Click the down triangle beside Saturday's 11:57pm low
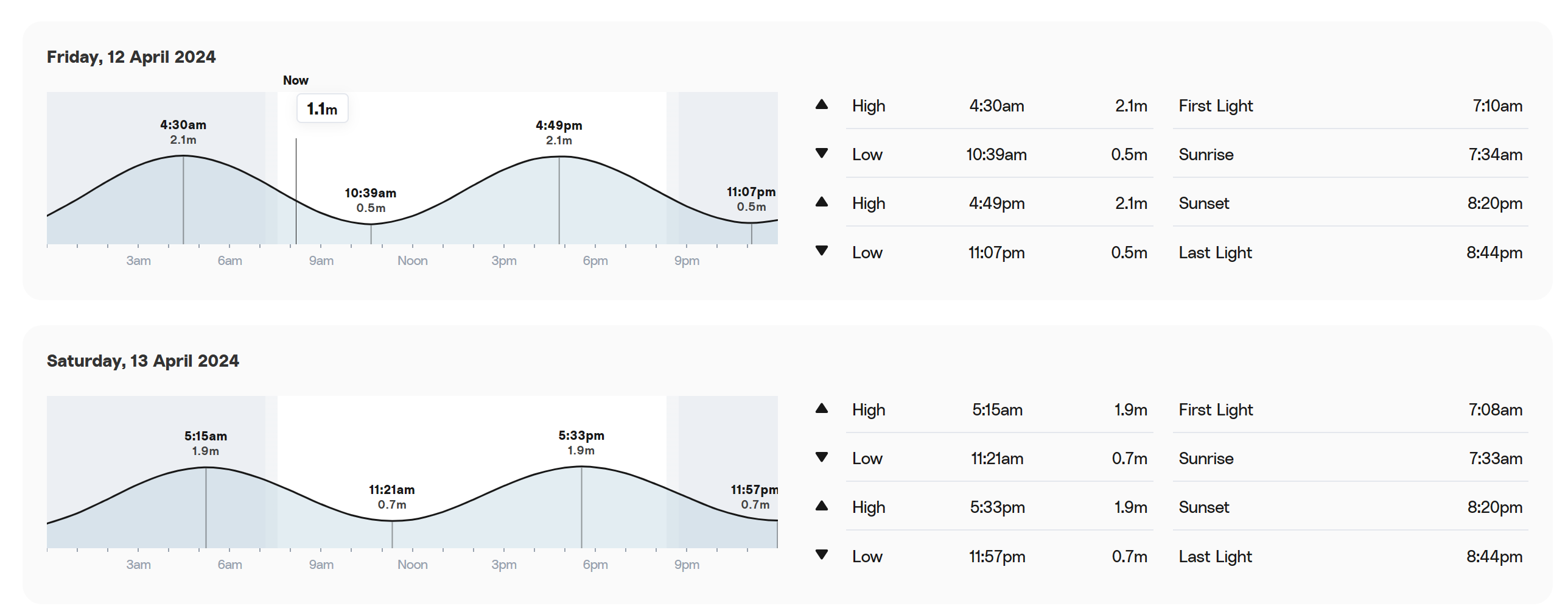Image resolution: width=1568 pixels, height=614 pixels. [x=822, y=555]
